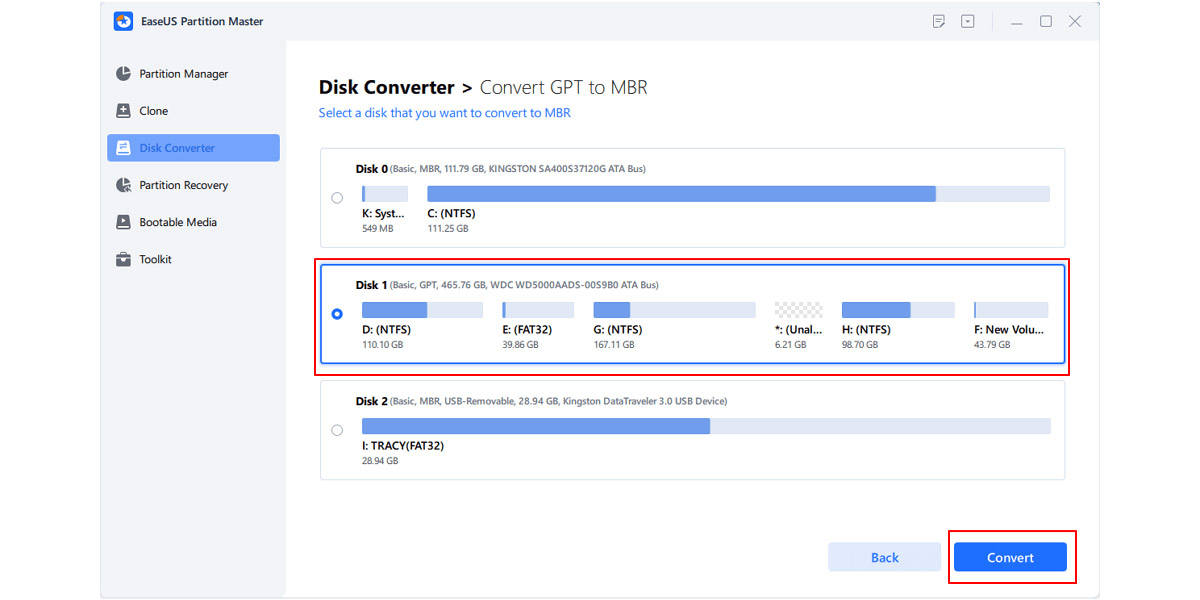Click the "Disk 0" header title
Image resolution: width=1200 pixels, height=600 pixels.
coord(372,169)
